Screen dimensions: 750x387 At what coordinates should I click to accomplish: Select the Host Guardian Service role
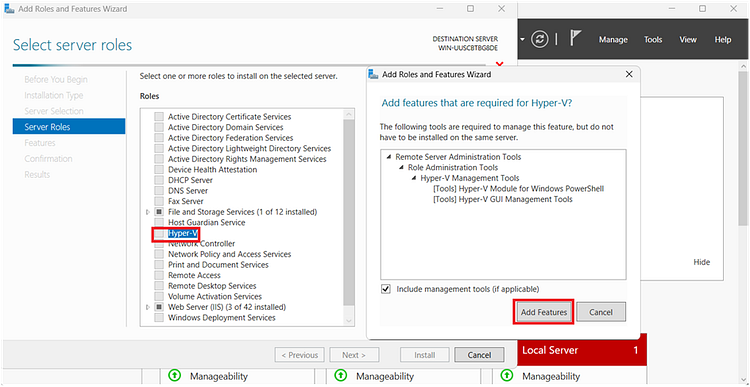(207, 222)
